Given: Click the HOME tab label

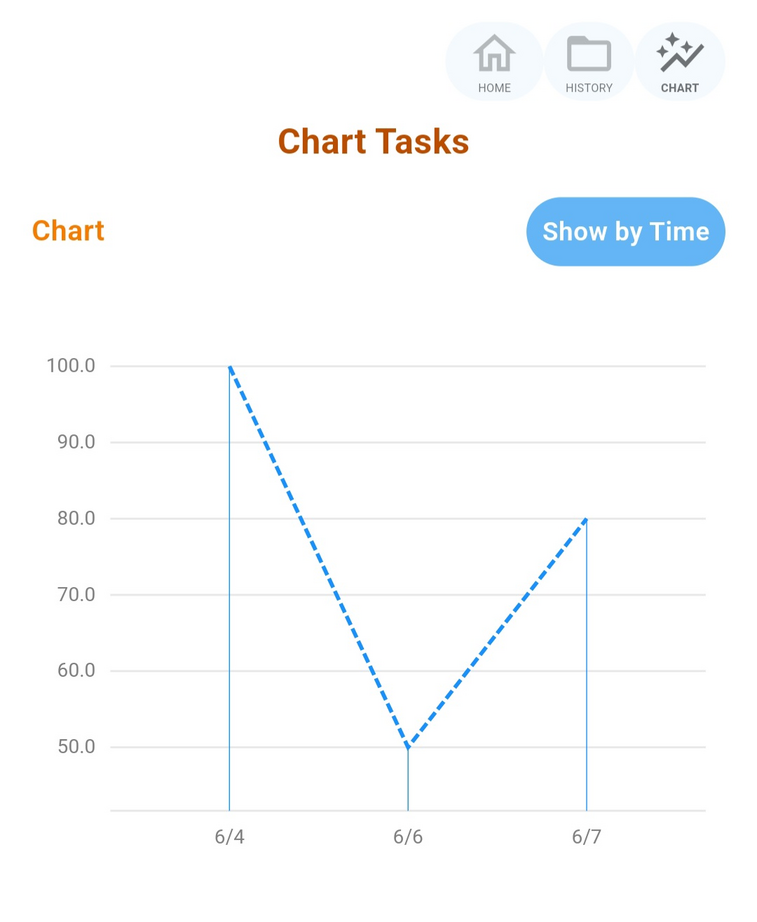Looking at the screenshot, I should [x=494, y=88].
